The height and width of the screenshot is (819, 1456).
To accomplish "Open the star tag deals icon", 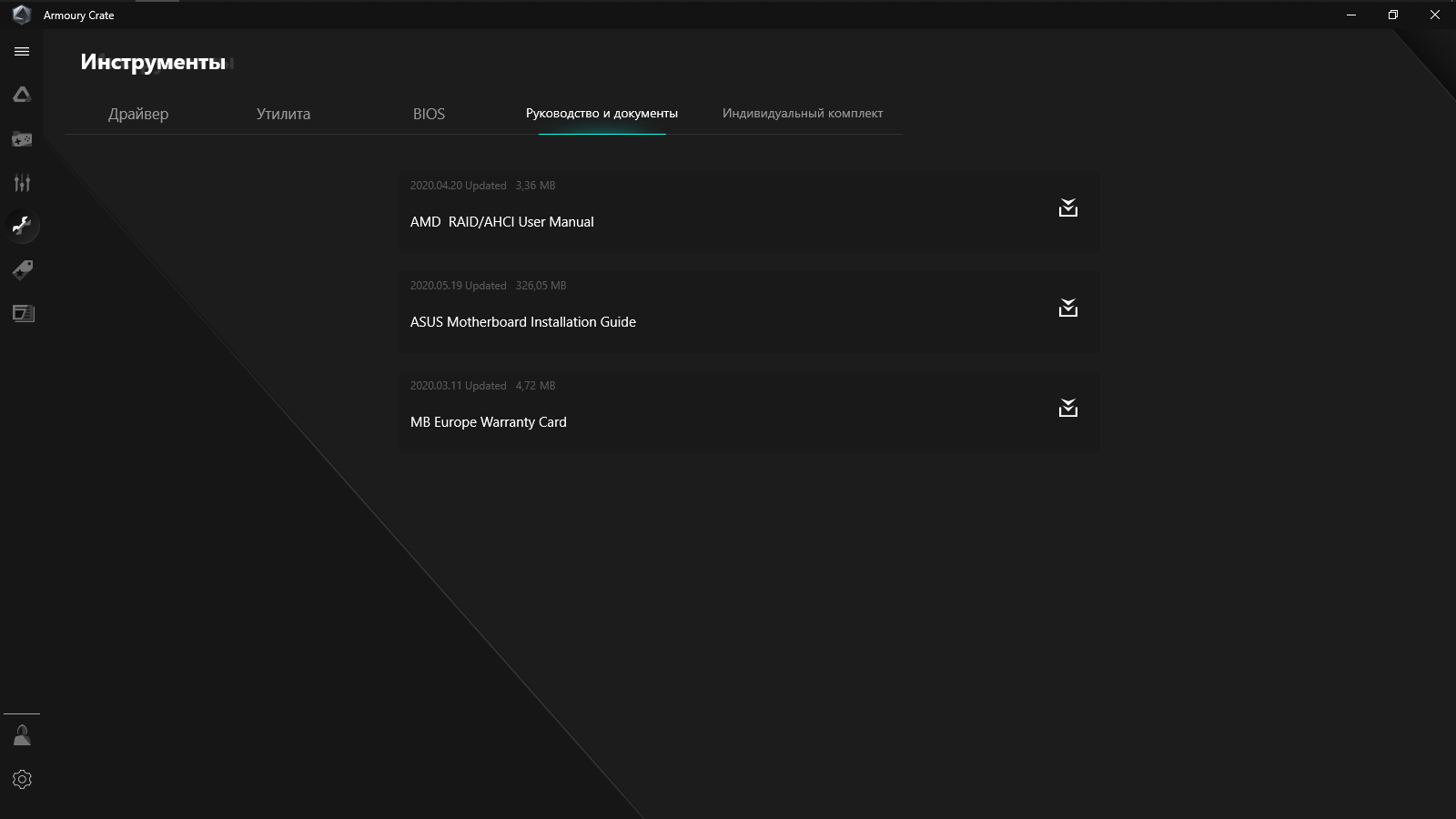I will click(x=22, y=269).
